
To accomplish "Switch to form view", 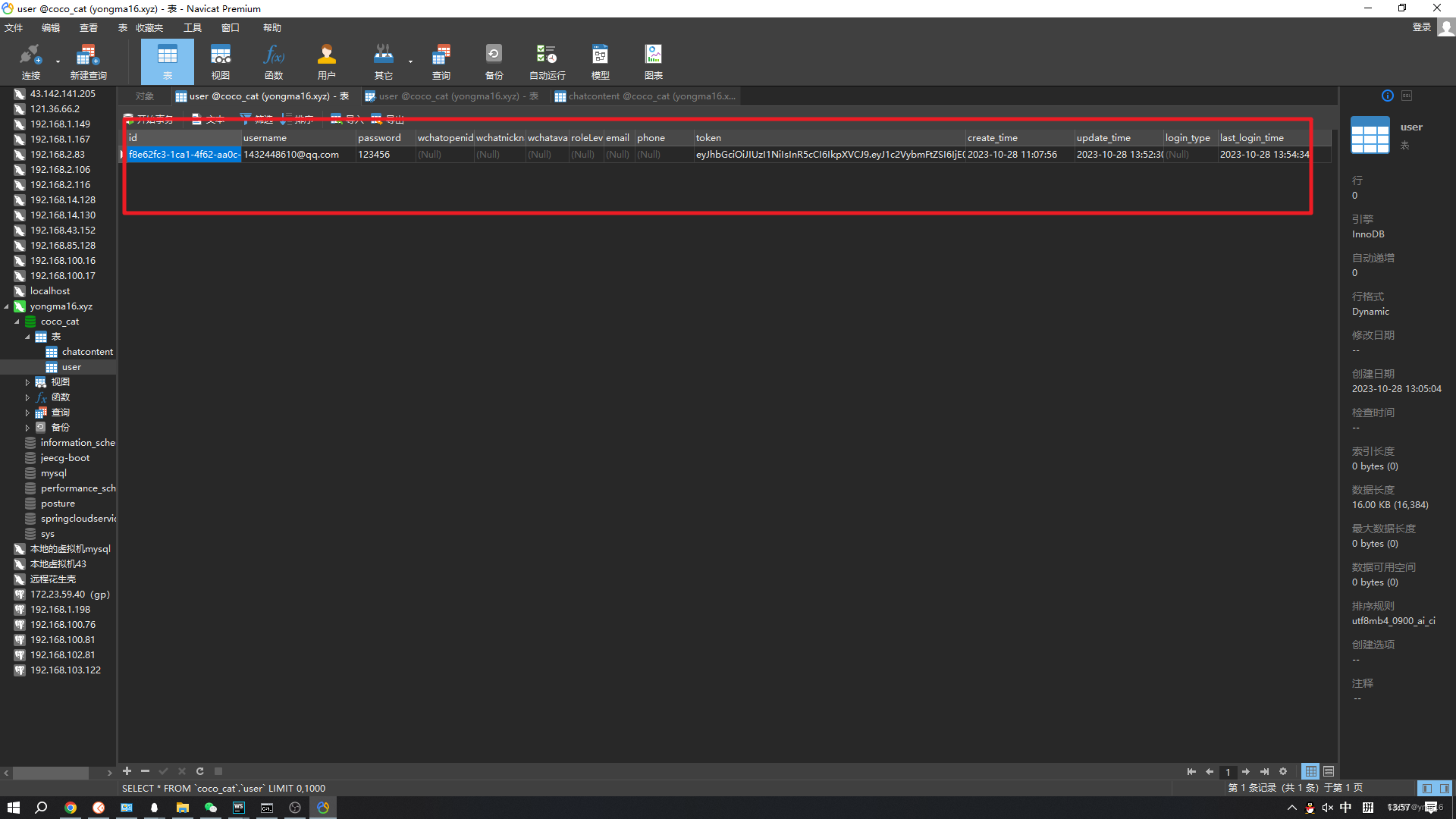I will point(1329,771).
